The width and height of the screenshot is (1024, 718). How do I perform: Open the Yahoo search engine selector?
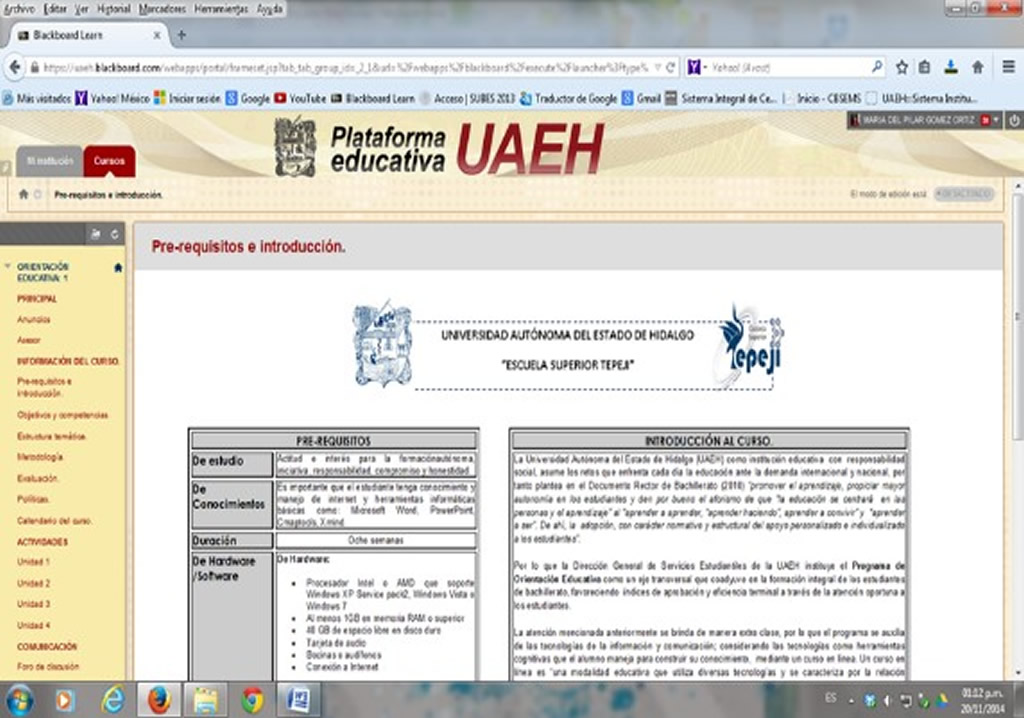(696, 67)
